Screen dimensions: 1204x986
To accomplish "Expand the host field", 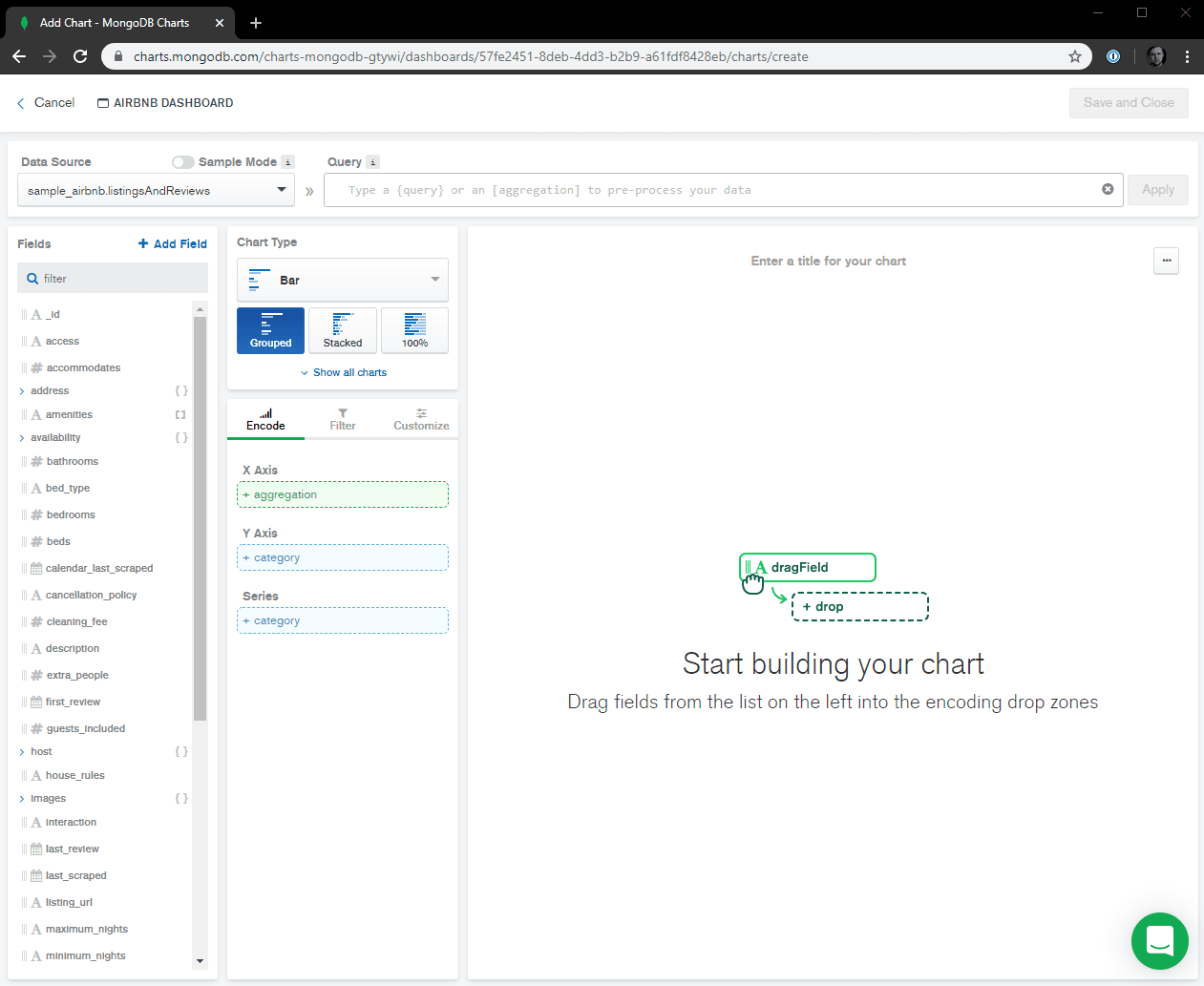I will tap(22, 752).
